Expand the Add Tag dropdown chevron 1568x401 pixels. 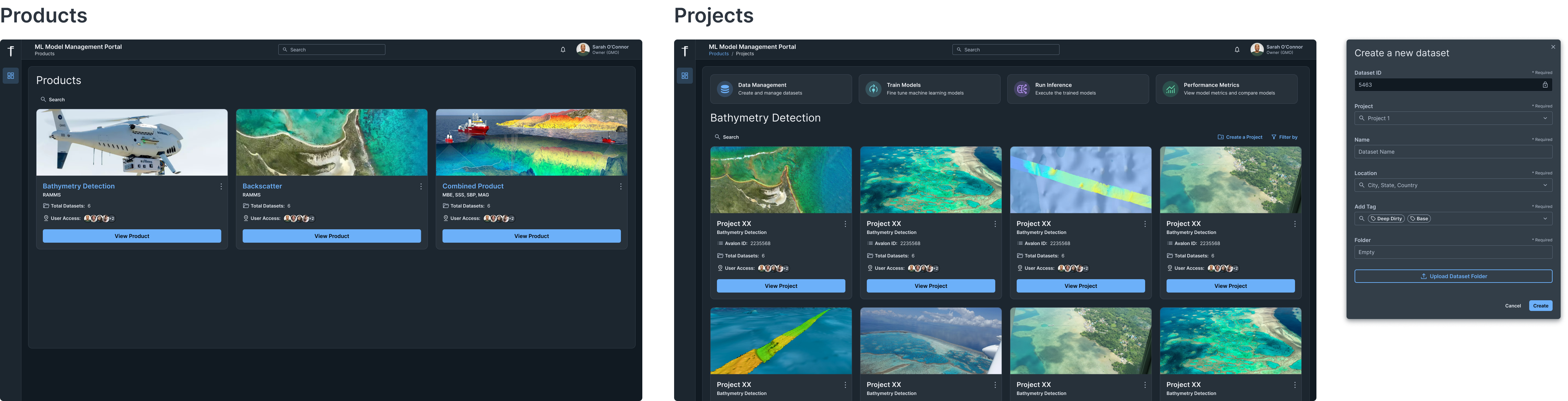click(1545, 219)
